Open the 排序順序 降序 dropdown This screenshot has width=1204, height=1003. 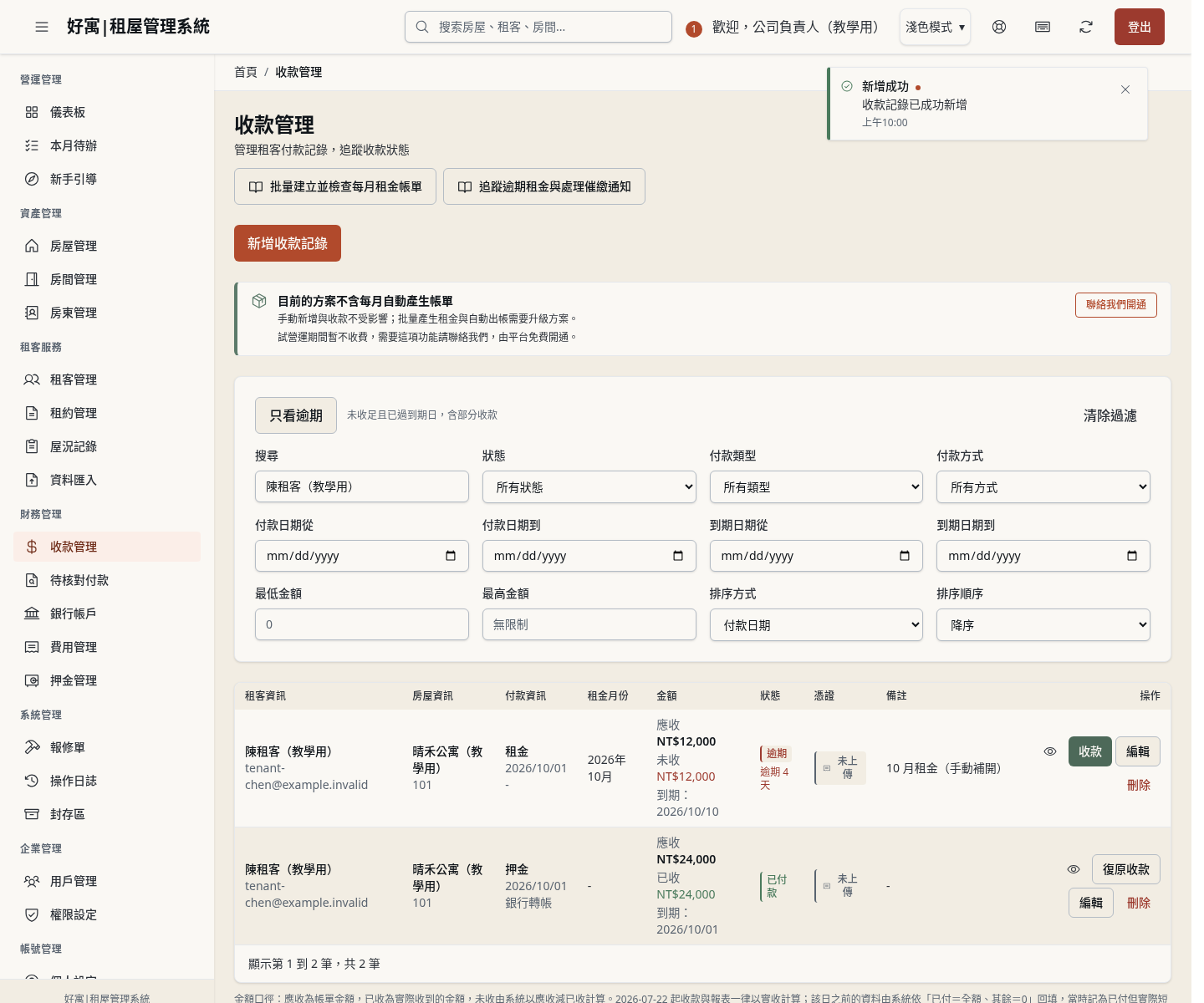1043,625
